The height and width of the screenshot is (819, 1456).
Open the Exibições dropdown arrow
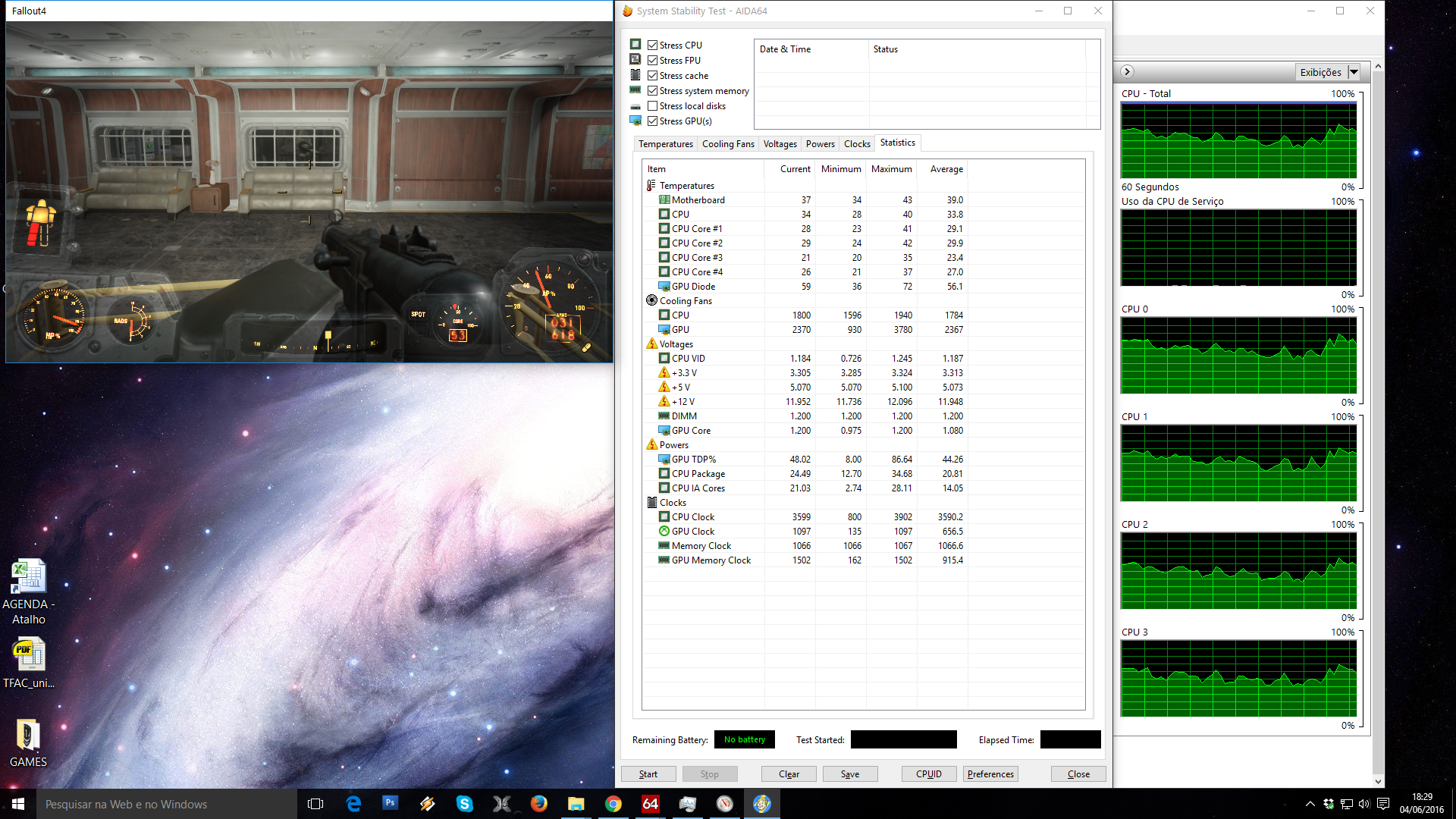tap(1354, 72)
